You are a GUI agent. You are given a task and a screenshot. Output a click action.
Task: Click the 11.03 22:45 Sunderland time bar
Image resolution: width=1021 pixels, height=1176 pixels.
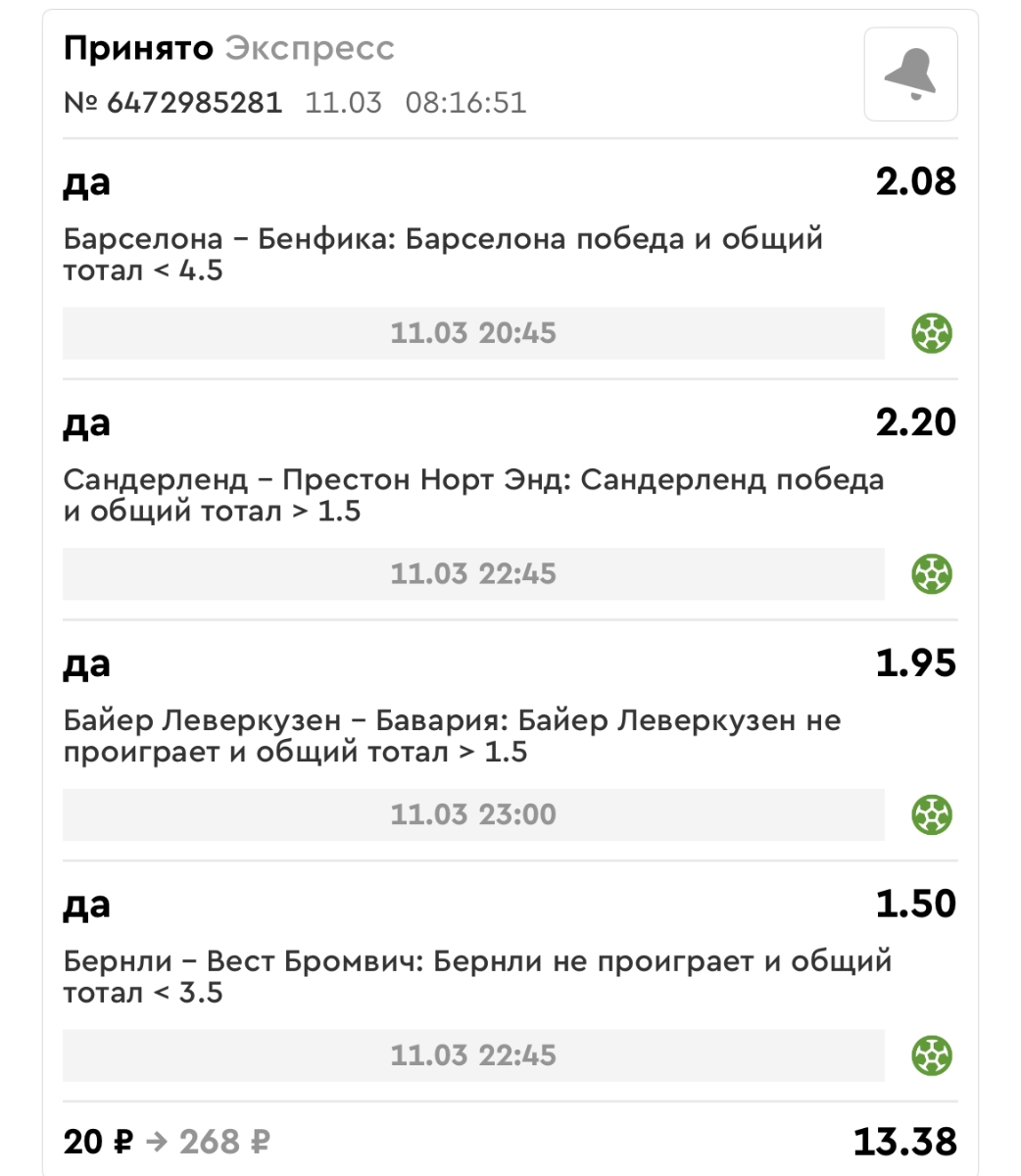tap(473, 574)
